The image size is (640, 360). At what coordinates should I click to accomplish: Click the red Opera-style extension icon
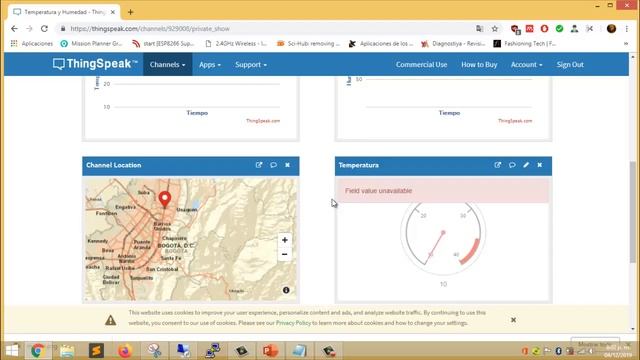pyautogui.click(x=544, y=29)
